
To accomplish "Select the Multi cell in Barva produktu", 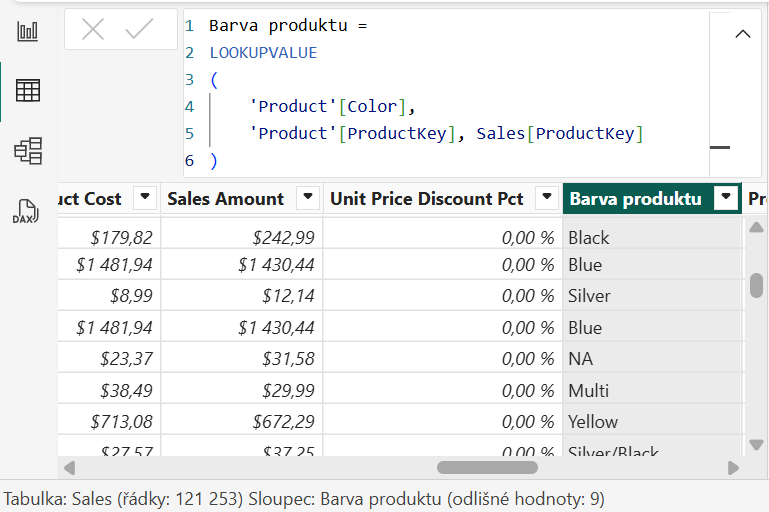I will click(652, 390).
